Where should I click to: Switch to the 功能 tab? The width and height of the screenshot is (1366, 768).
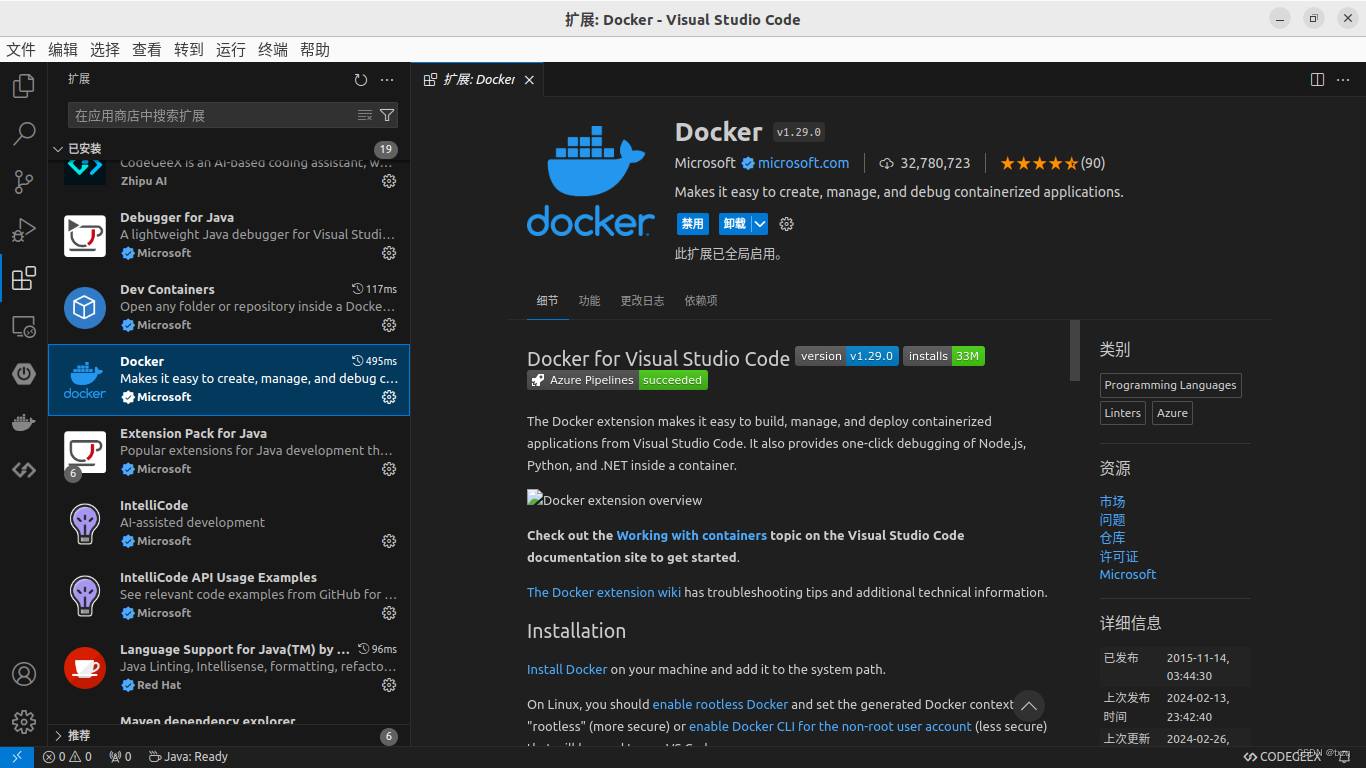coord(589,301)
